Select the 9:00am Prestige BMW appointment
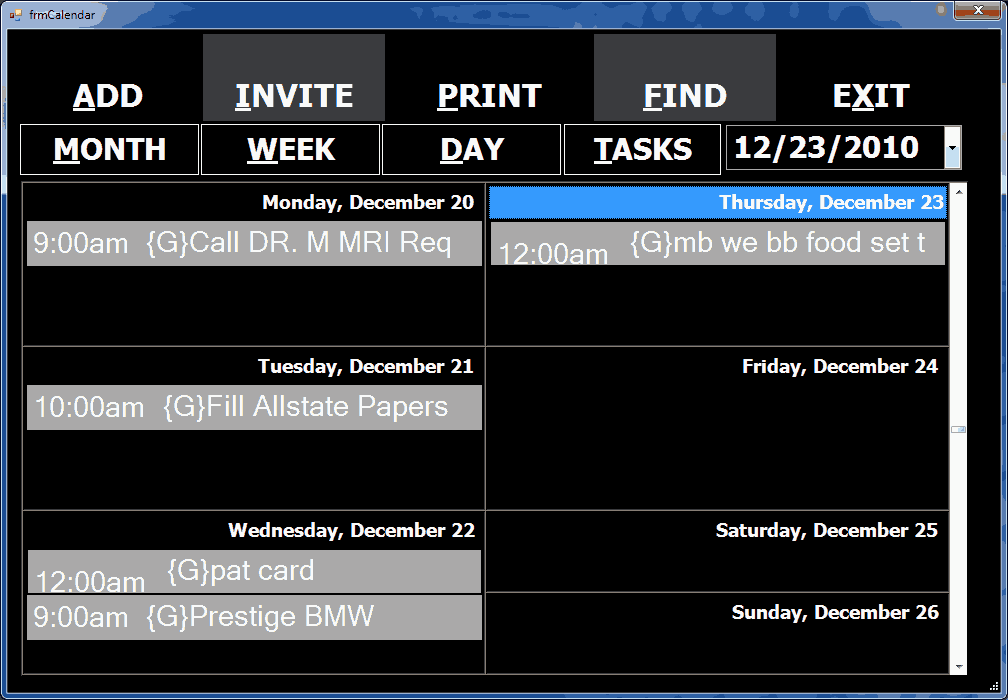The image size is (1008, 700). [x=254, y=617]
